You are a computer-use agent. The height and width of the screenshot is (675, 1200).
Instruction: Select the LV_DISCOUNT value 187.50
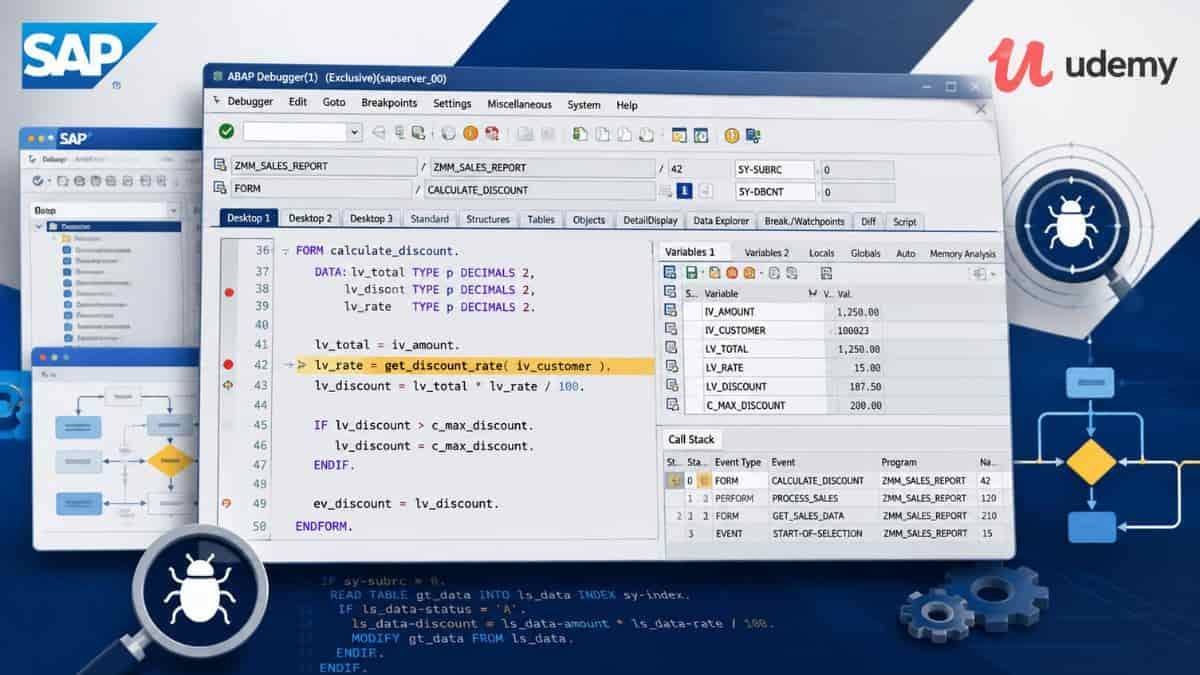[865, 387]
